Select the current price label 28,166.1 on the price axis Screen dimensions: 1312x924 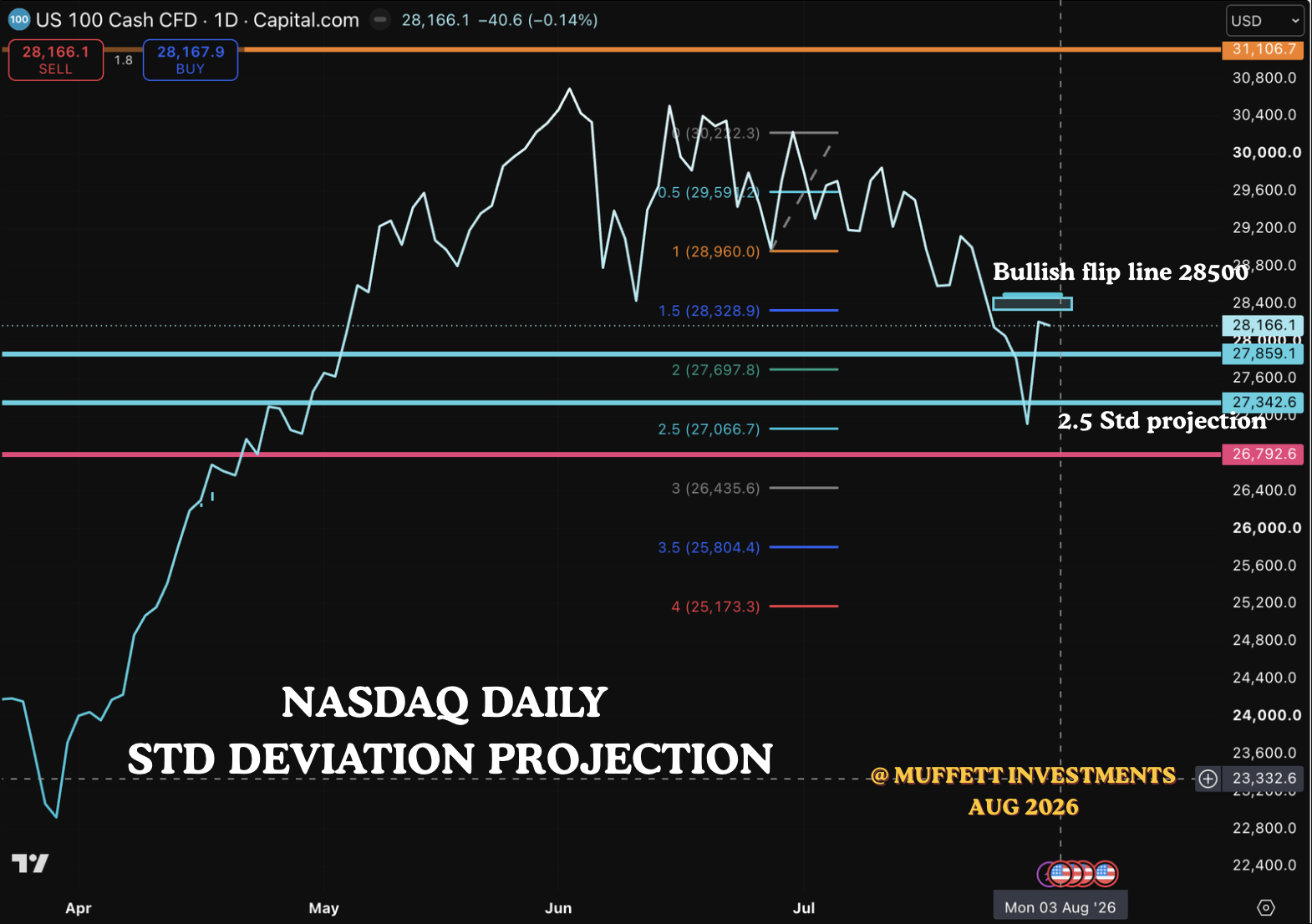(x=1263, y=325)
